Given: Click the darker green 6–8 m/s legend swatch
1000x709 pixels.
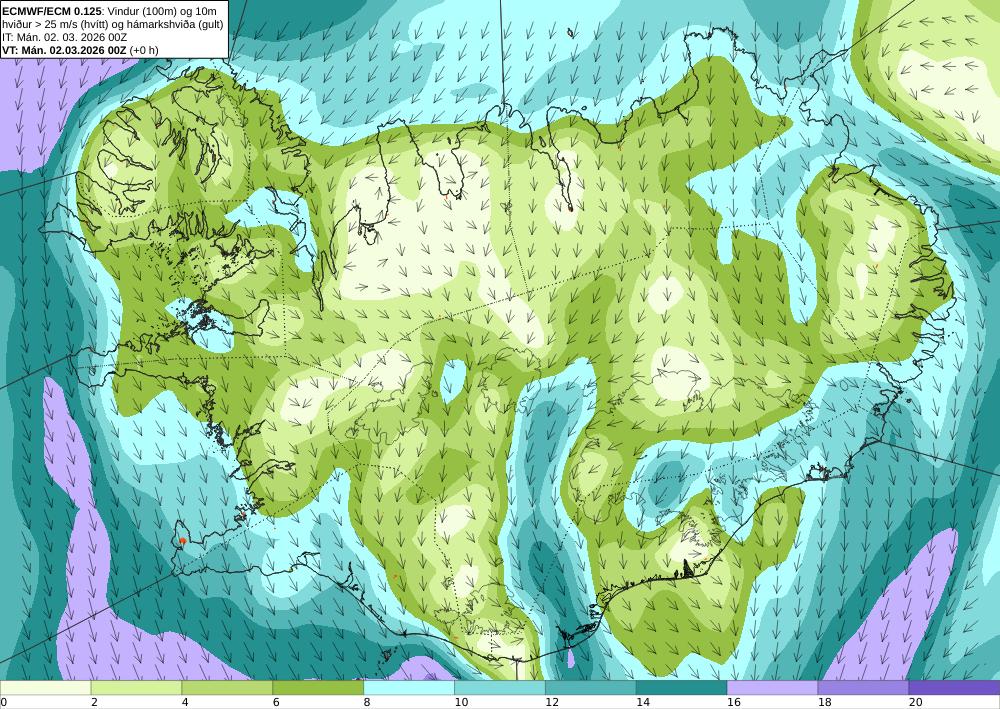Looking at the screenshot, I should click(318, 688).
